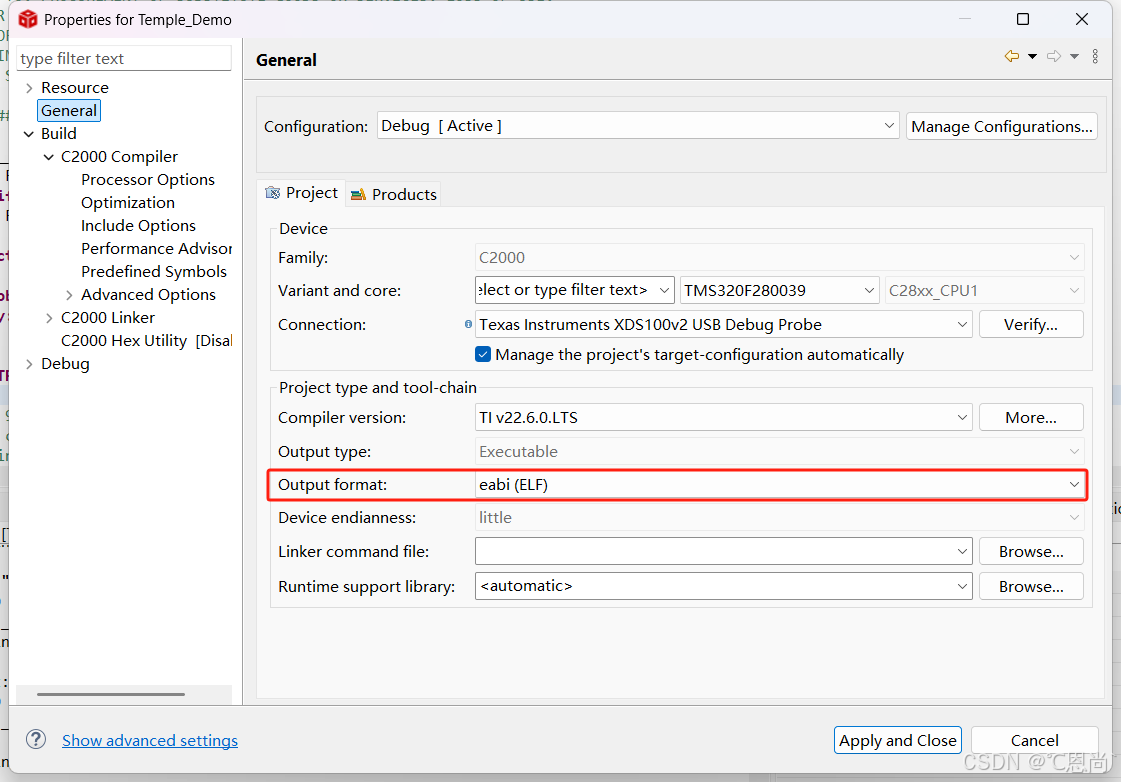Click Manage Configurations button

pyautogui.click(x=1002, y=127)
